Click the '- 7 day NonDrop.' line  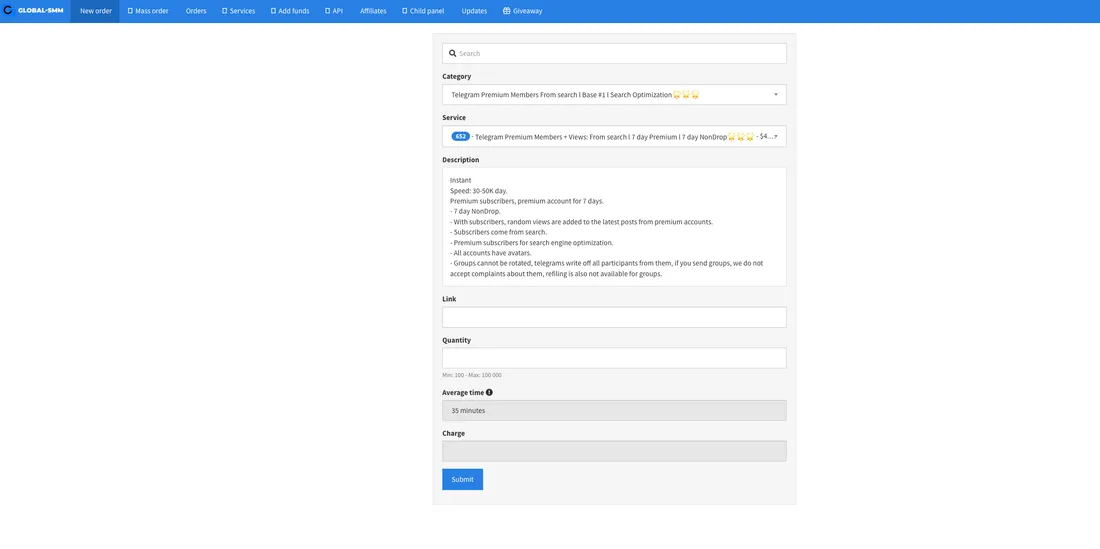(x=476, y=211)
